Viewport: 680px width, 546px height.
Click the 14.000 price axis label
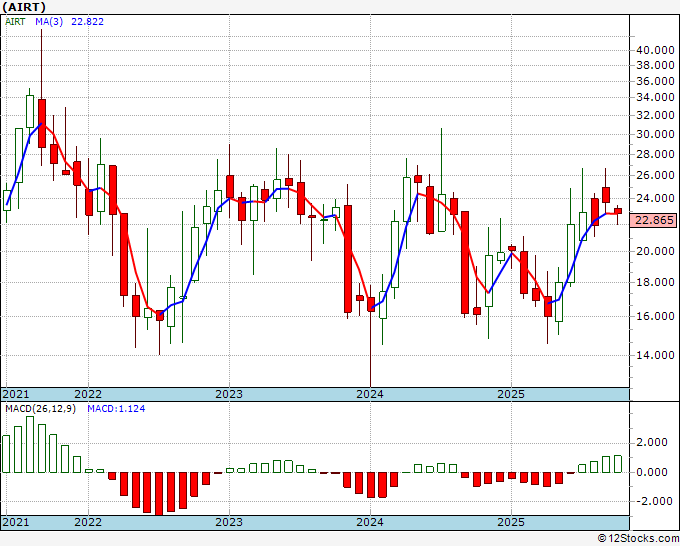pos(654,355)
